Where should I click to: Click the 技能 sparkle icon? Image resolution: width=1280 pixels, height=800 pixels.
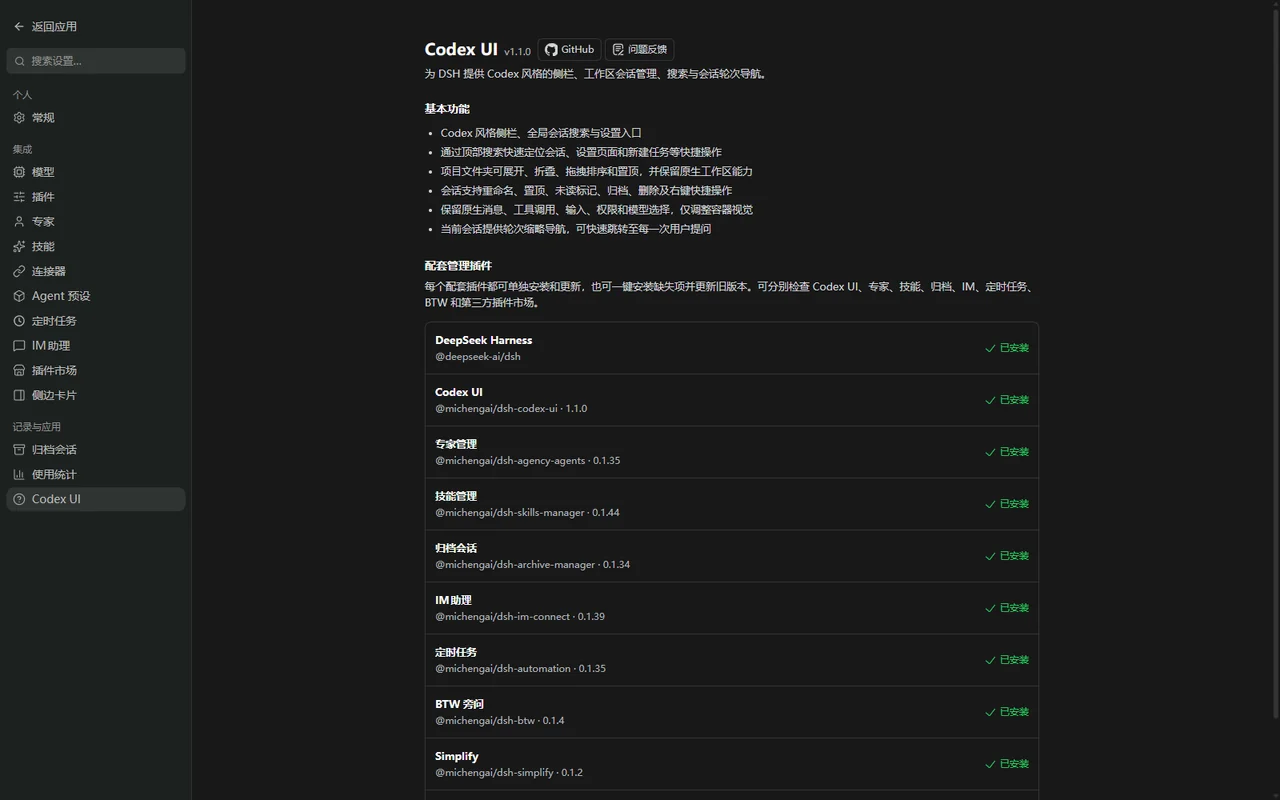tap(19, 247)
